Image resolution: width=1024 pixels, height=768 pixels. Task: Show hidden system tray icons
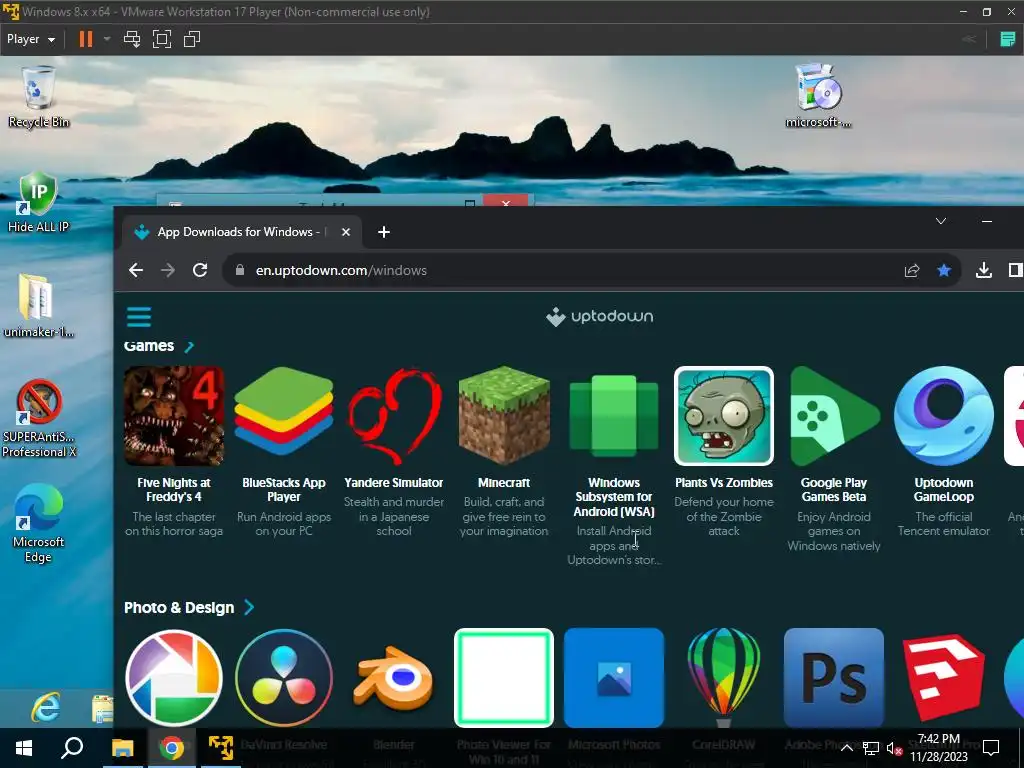click(846, 748)
